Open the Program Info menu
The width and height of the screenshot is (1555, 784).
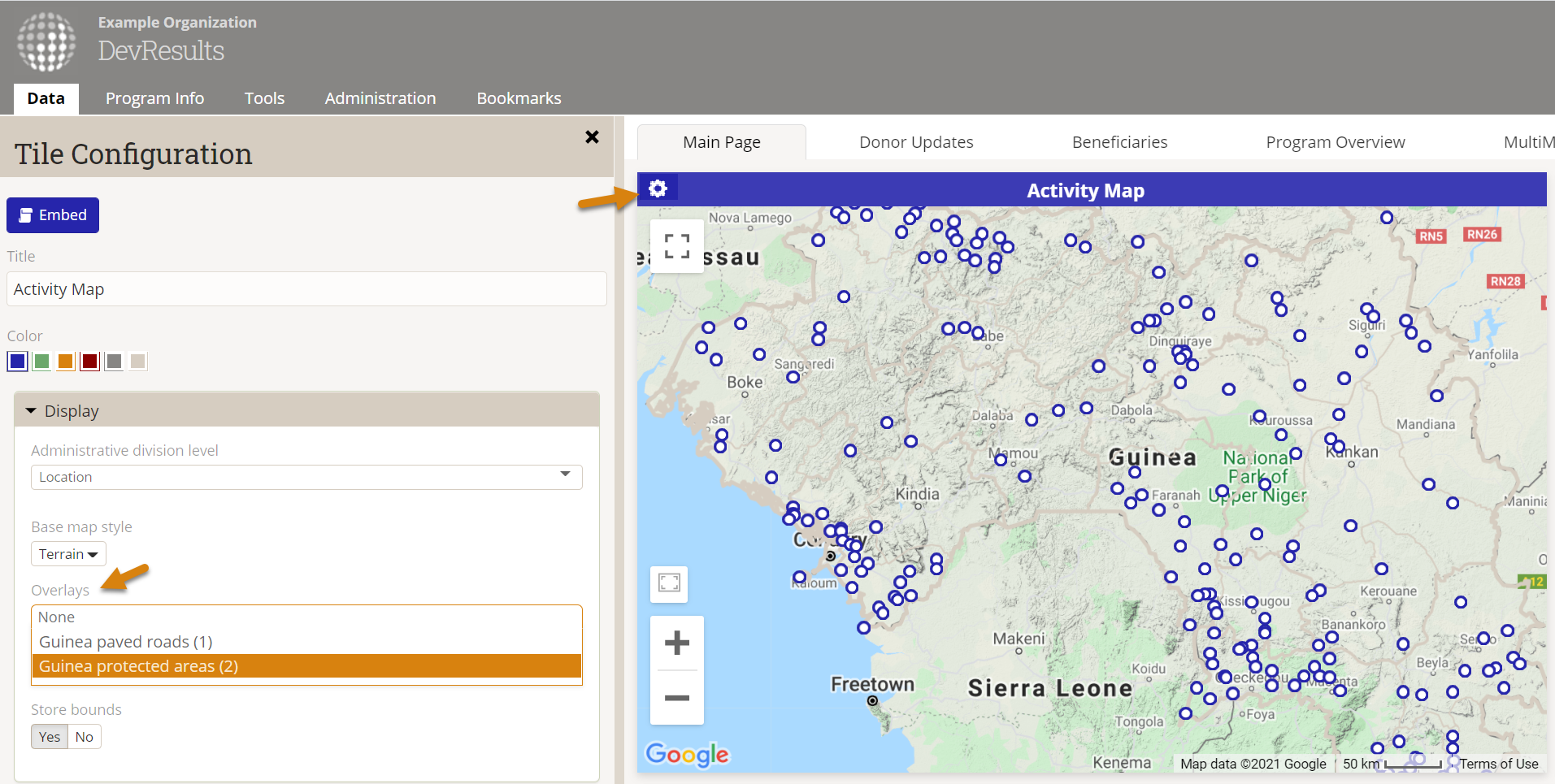click(154, 98)
